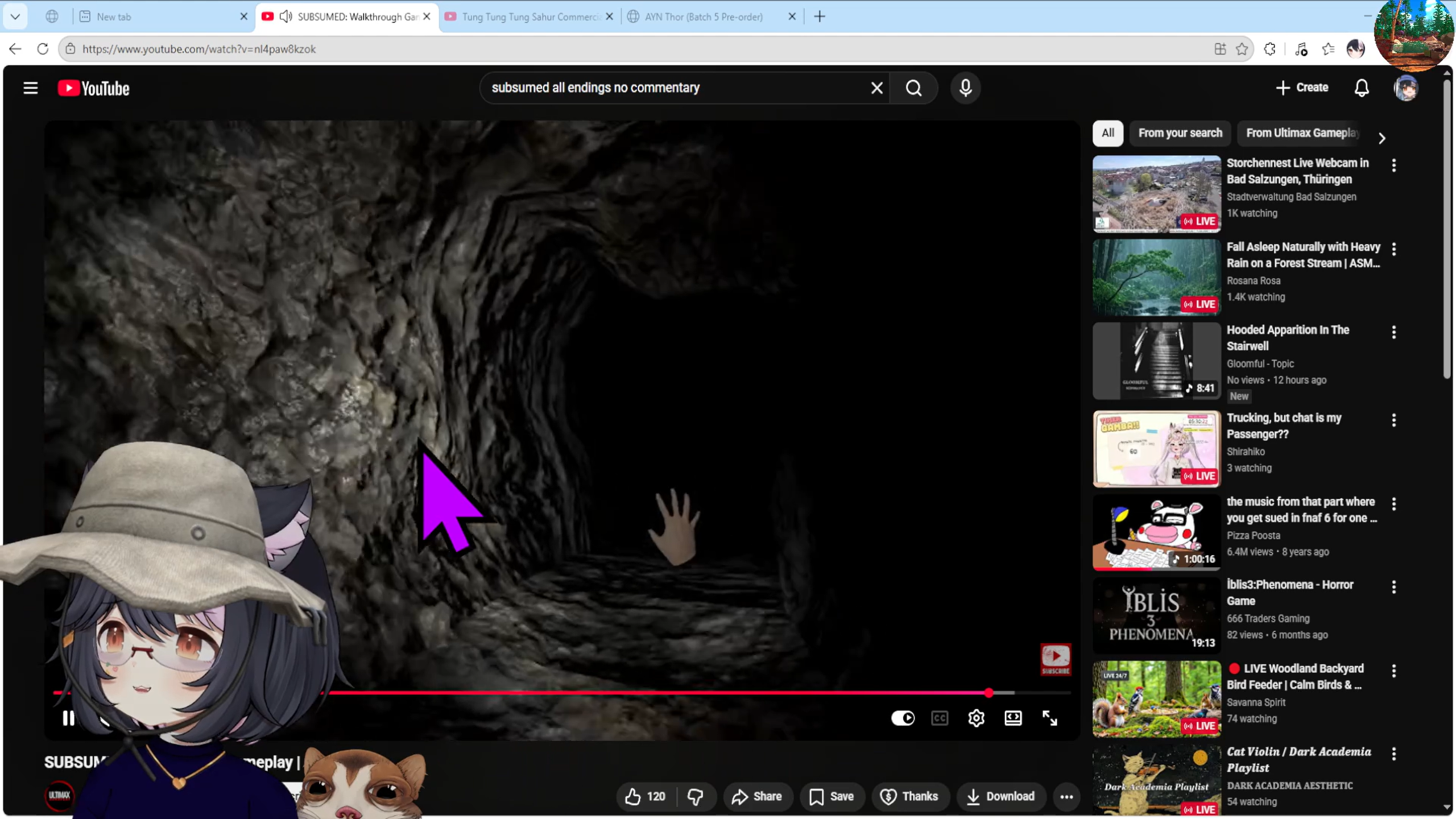Dislike this video

pos(695,796)
